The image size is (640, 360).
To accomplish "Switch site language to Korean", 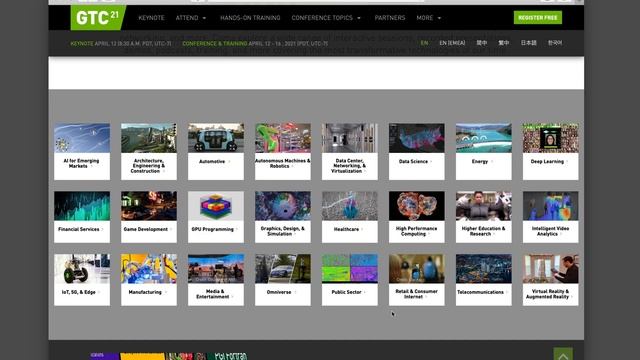I will (555, 43).
